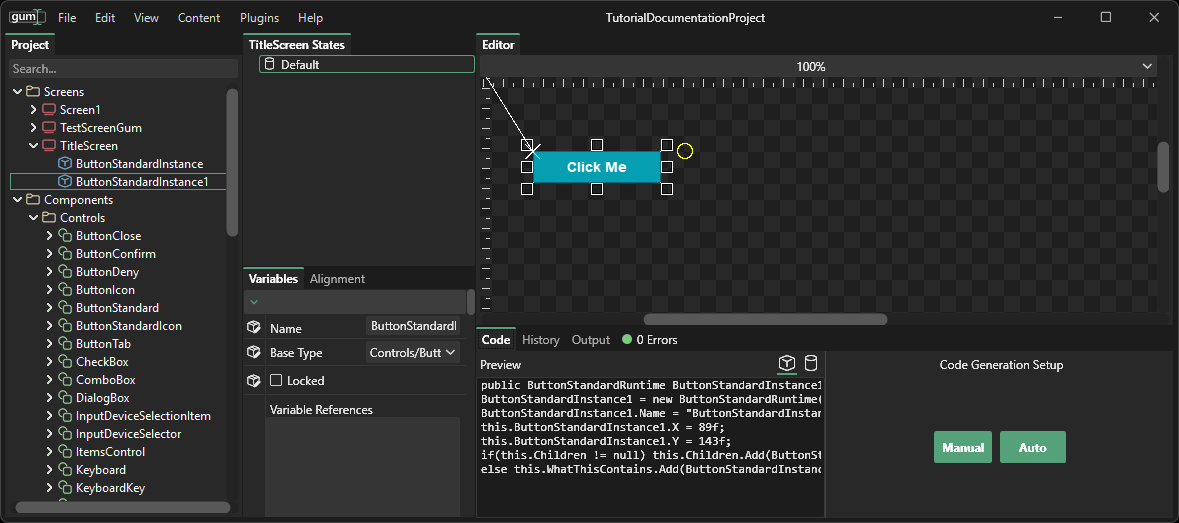Viewport: 1179px width, 523px height.
Task: Click the yellow rotation handle circle in editor
Action: pyautogui.click(x=684, y=151)
